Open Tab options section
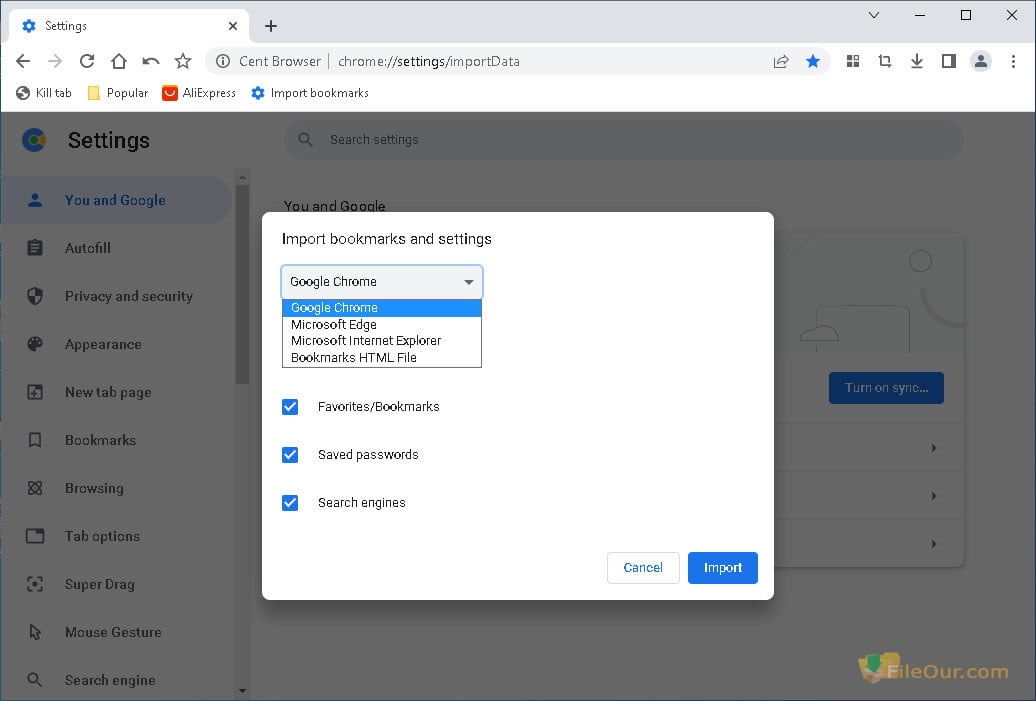This screenshot has height=701, width=1036. [116, 536]
